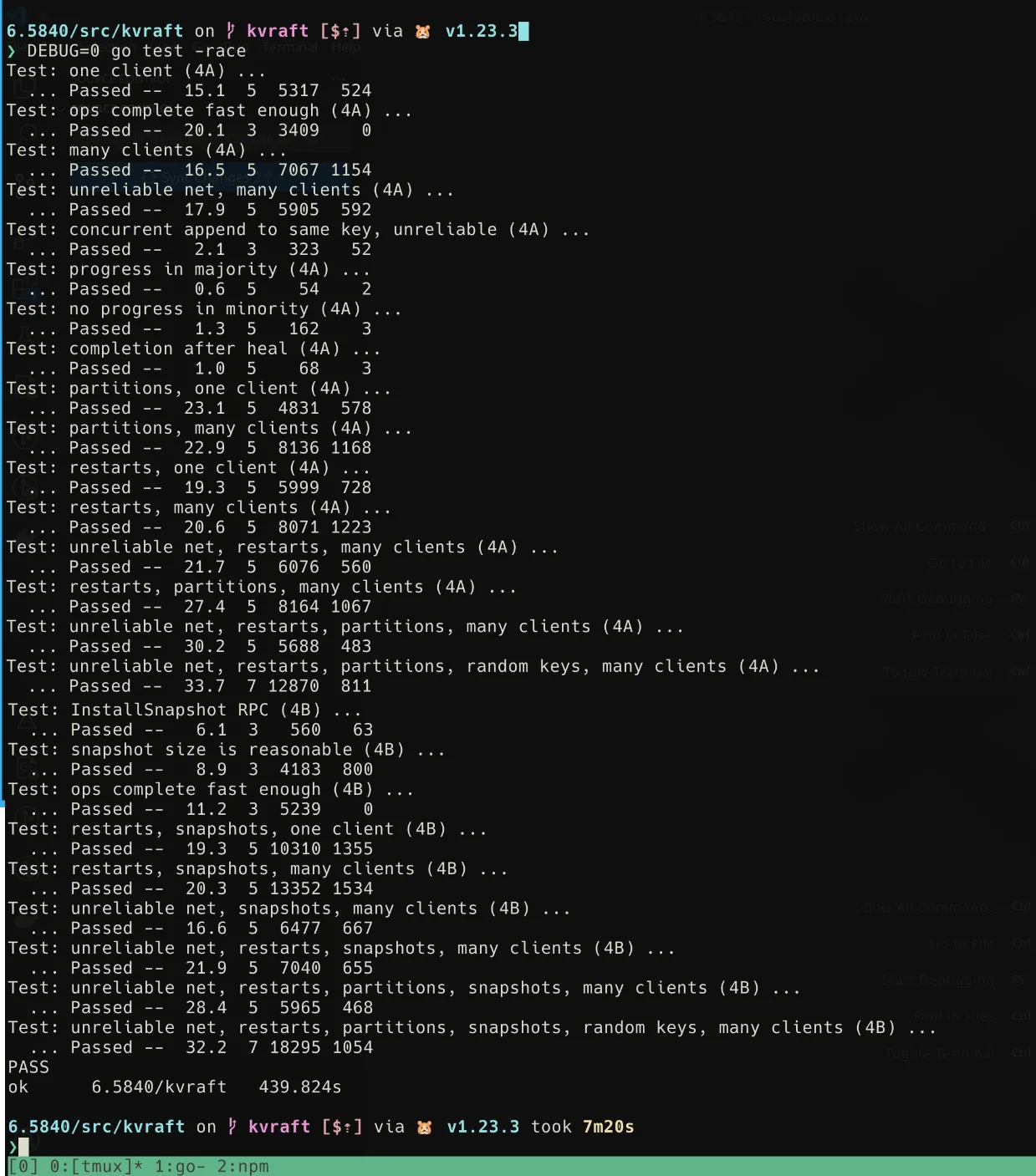Click the [$⇡] git status indicator at top

(x=340, y=31)
